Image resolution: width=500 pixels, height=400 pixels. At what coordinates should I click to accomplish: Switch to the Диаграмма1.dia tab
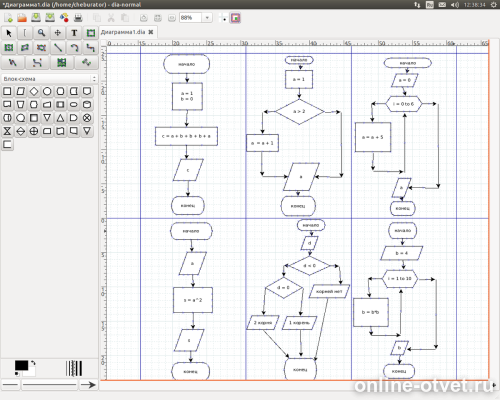[x=123, y=32]
